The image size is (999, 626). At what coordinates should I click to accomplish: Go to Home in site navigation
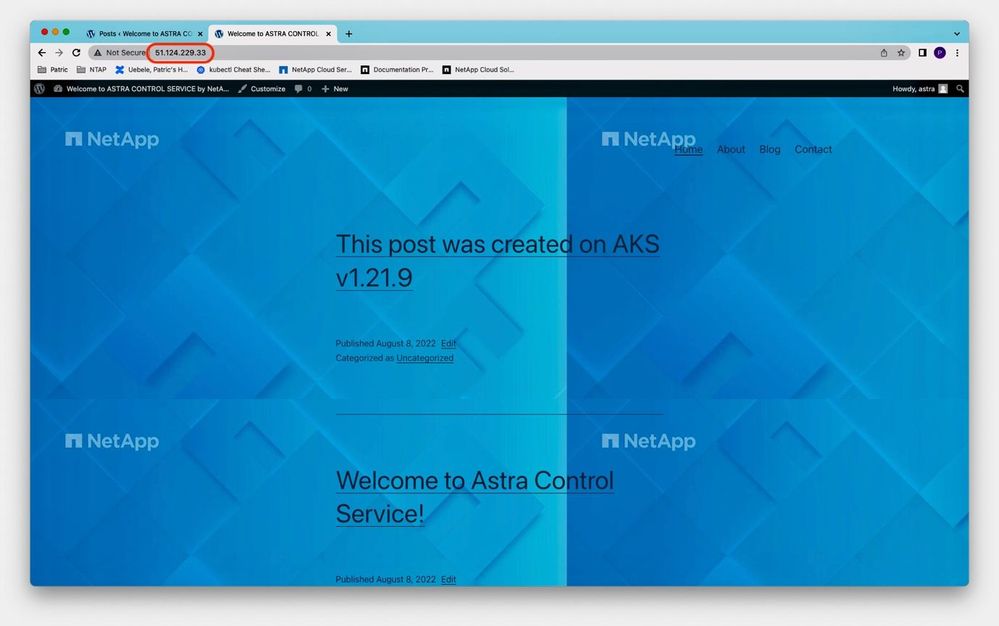pyautogui.click(x=688, y=149)
